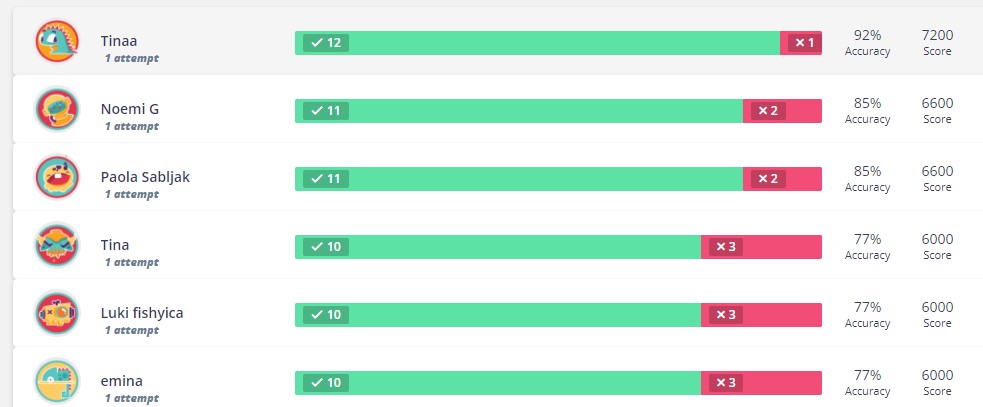The image size is (983, 407).
Task: Select Paola Sabljak's avatar icon
Action: coord(57,177)
